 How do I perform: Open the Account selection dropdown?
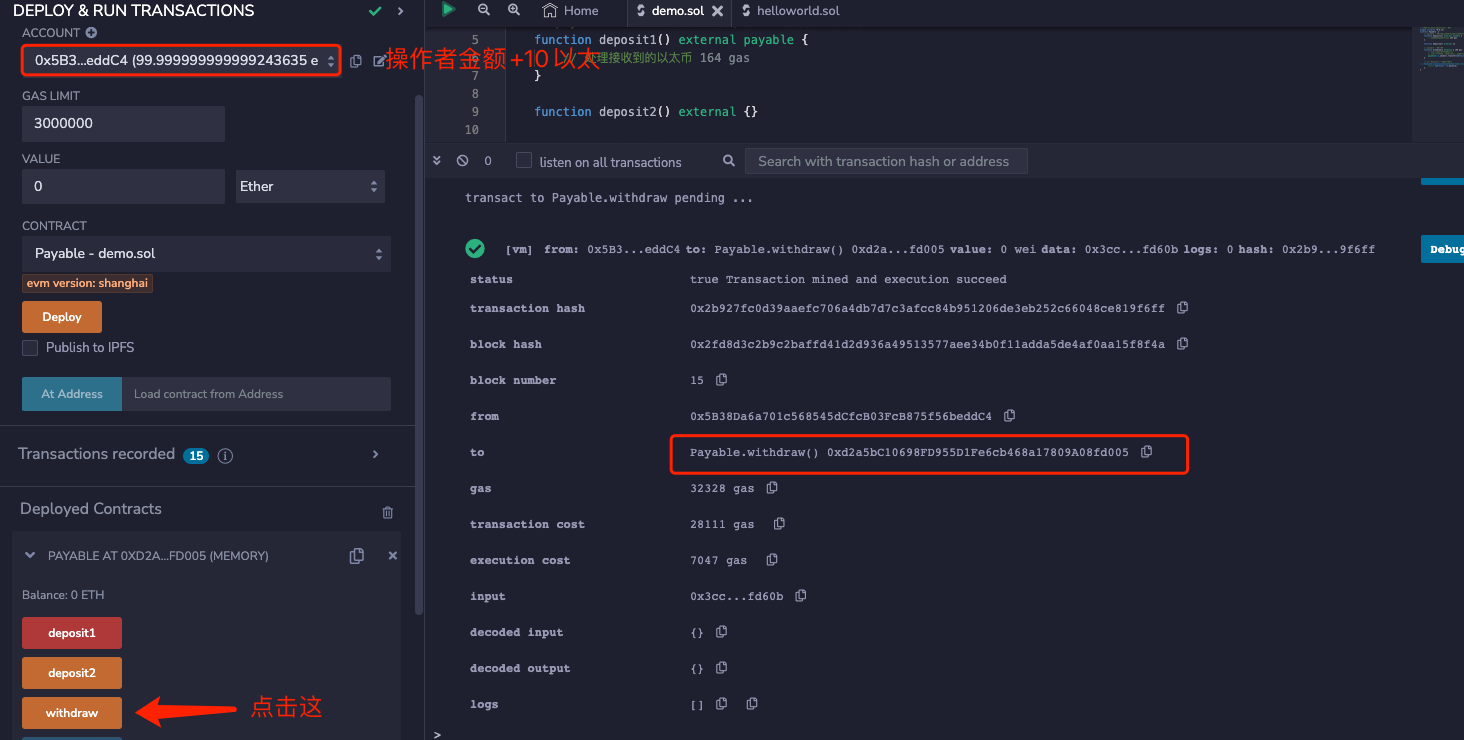181,61
